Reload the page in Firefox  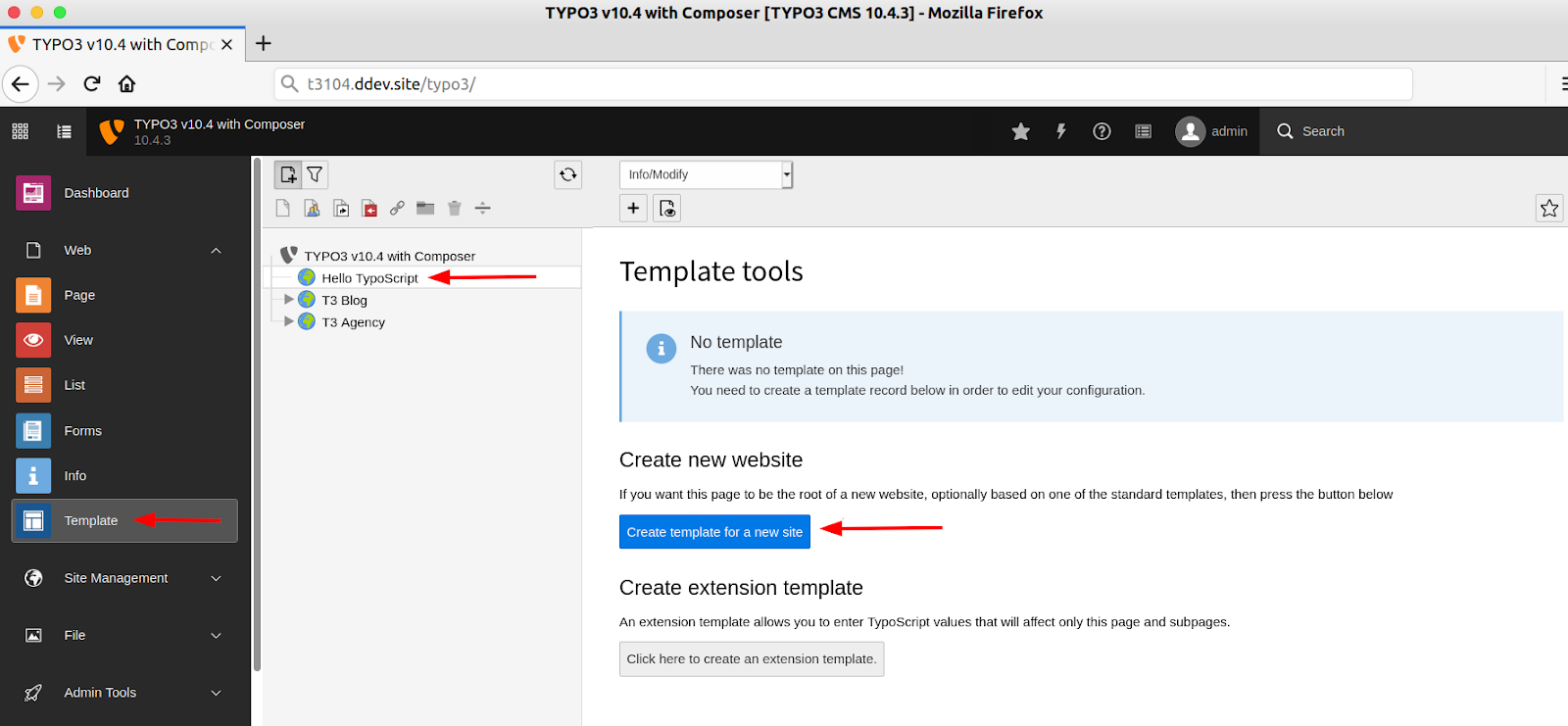pyautogui.click(x=92, y=84)
